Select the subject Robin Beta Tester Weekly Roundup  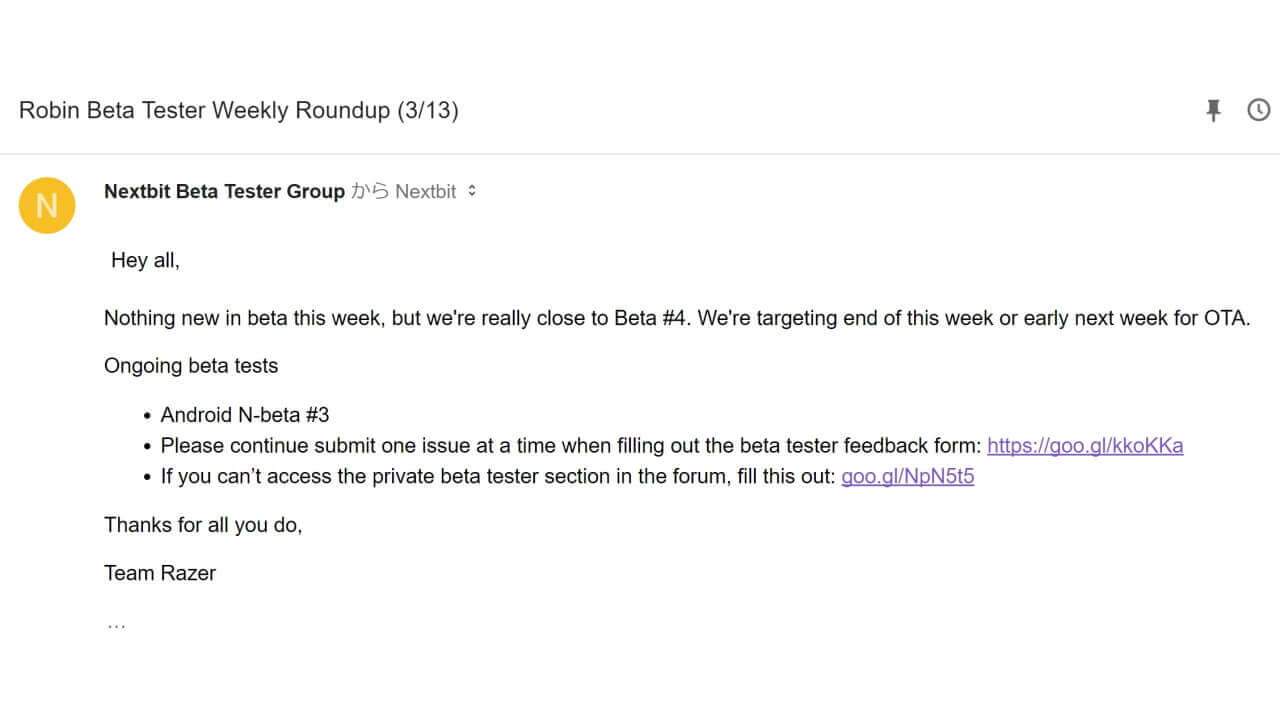click(239, 110)
